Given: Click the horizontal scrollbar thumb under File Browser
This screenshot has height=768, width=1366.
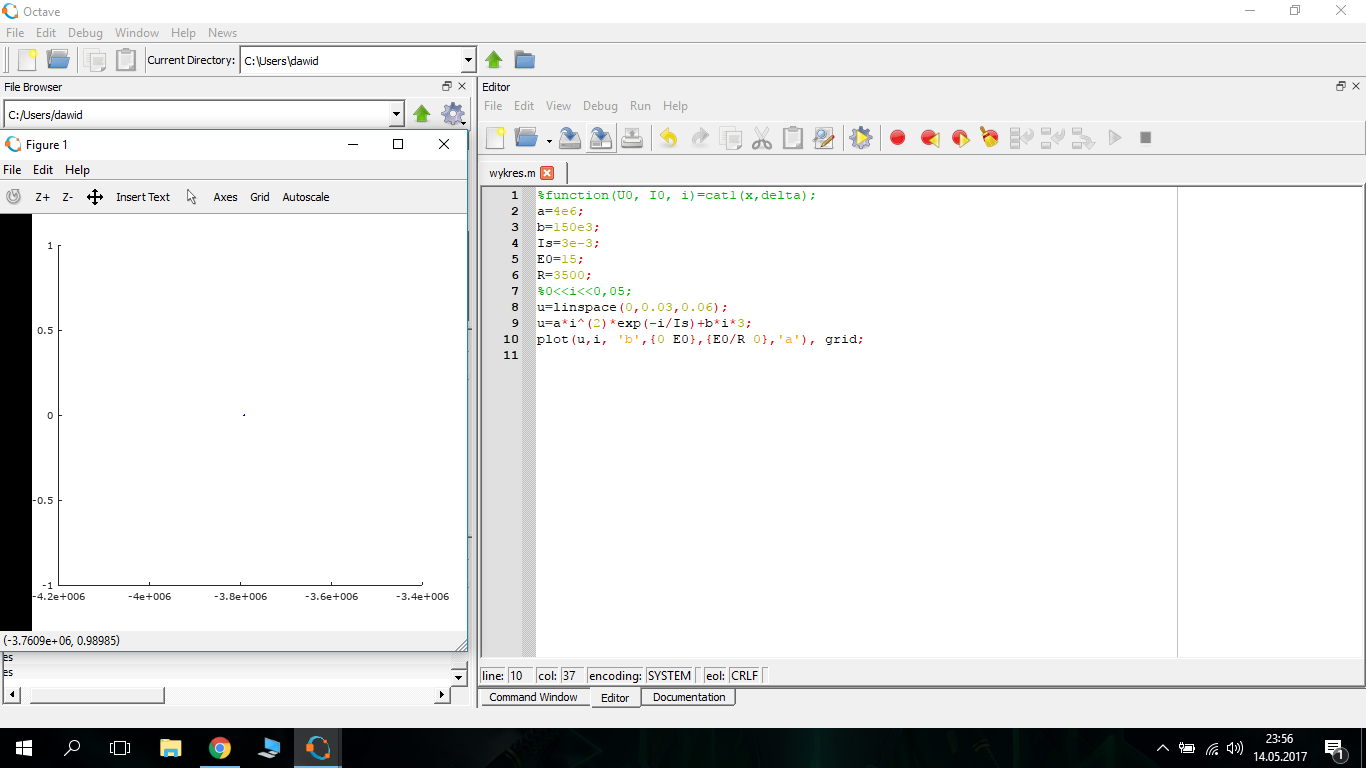Looking at the screenshot, I should click(97, 695).
